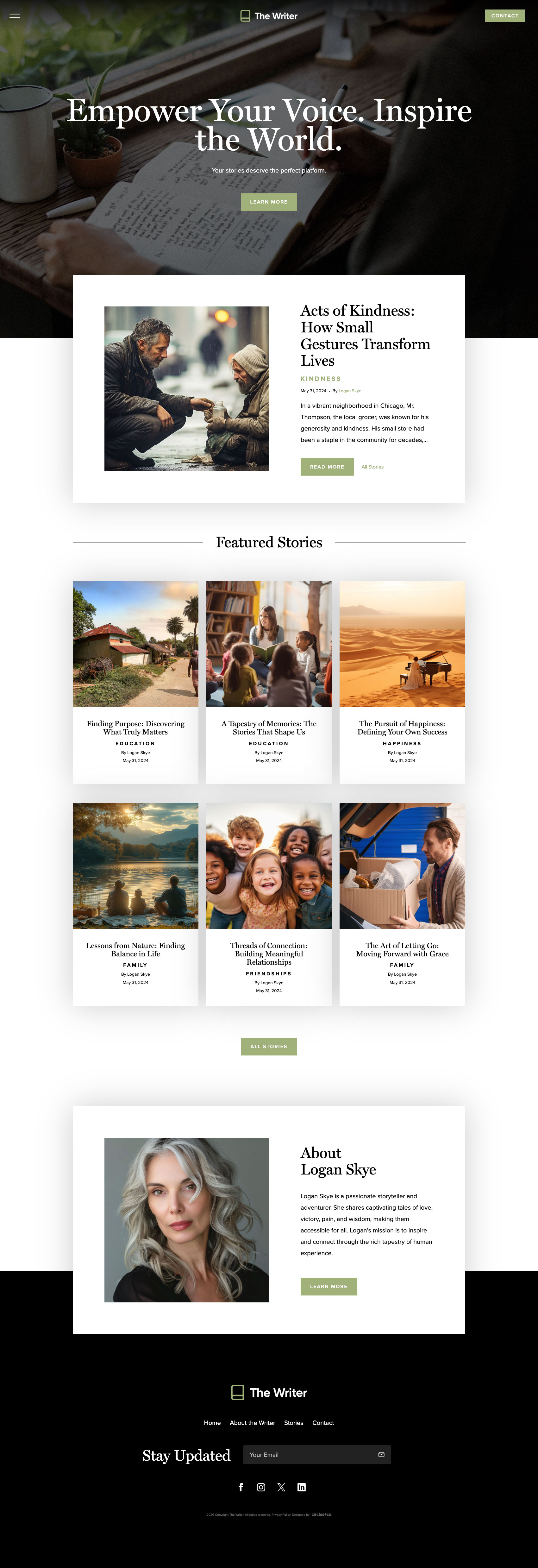
Task: Open All Stories link beside Read More
Action: pos(372,467)
